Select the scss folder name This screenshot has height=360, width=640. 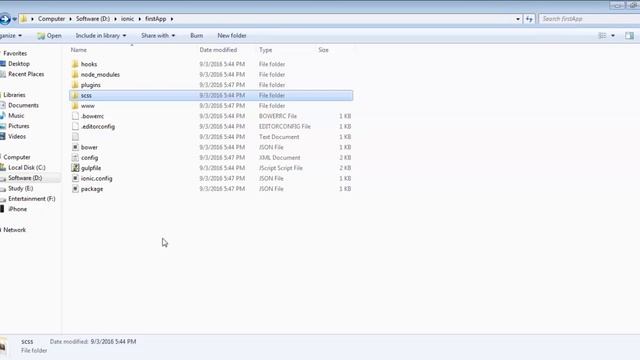tap(86, 95)
